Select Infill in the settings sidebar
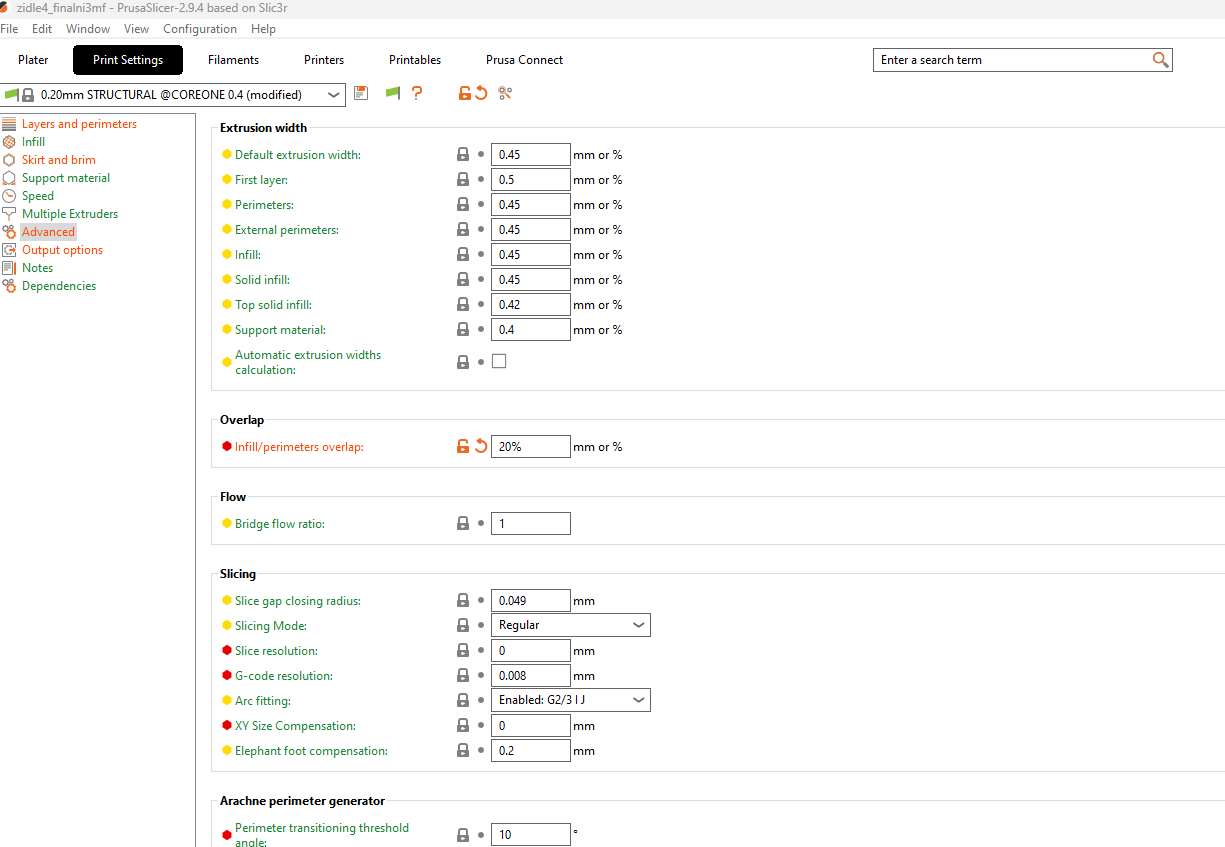The height and width of the screenshot is (847, 1225). tap(33, 142)
